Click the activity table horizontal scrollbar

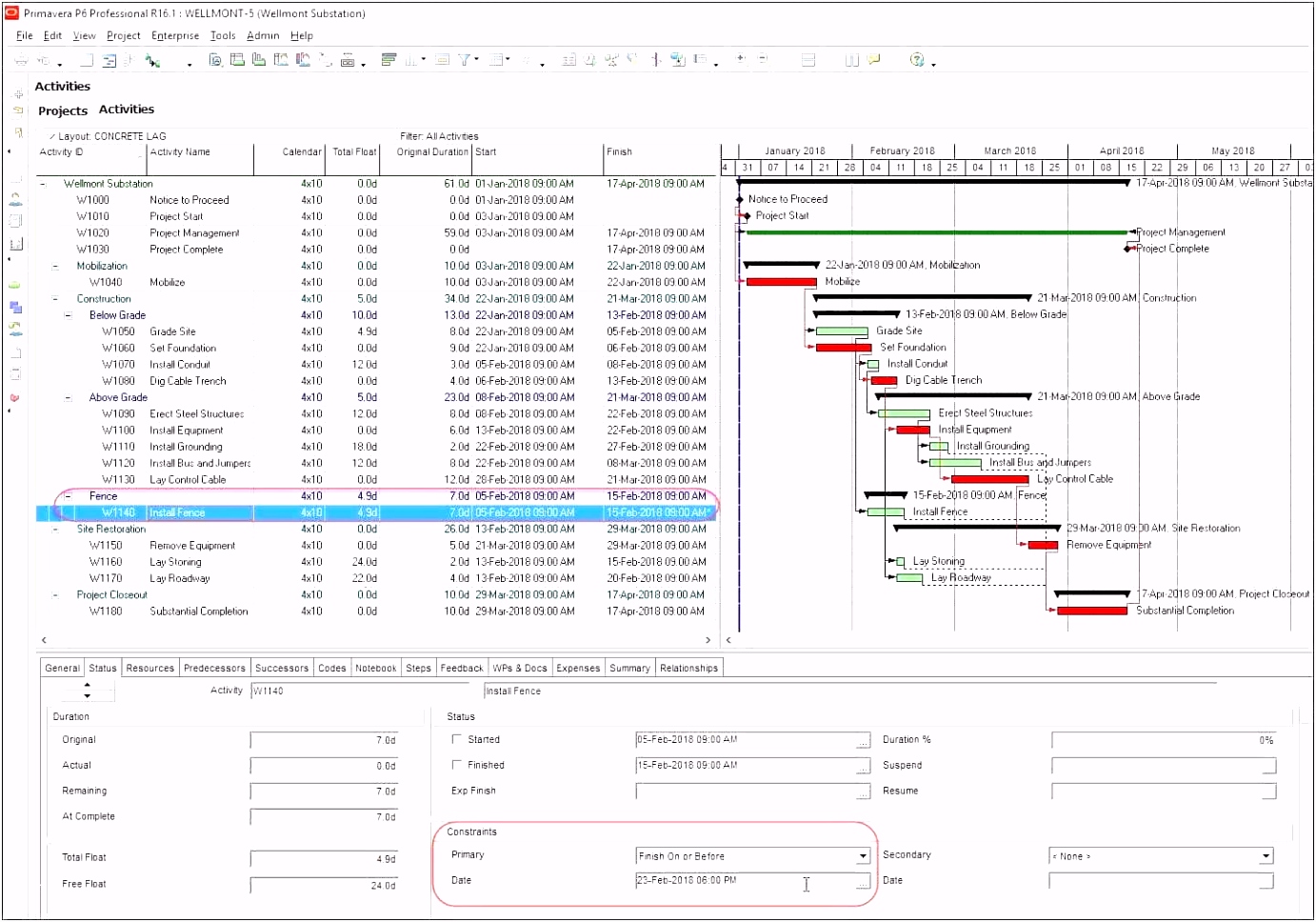point(376,640)
